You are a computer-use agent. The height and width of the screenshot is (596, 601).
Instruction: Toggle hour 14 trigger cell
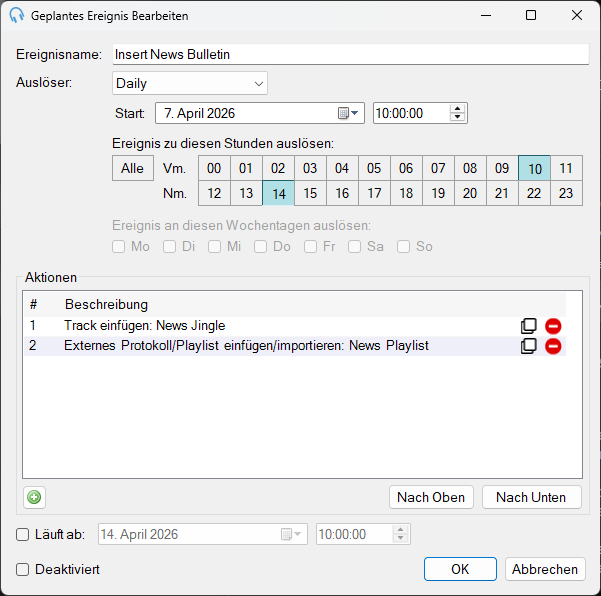(x=279, y=193)
